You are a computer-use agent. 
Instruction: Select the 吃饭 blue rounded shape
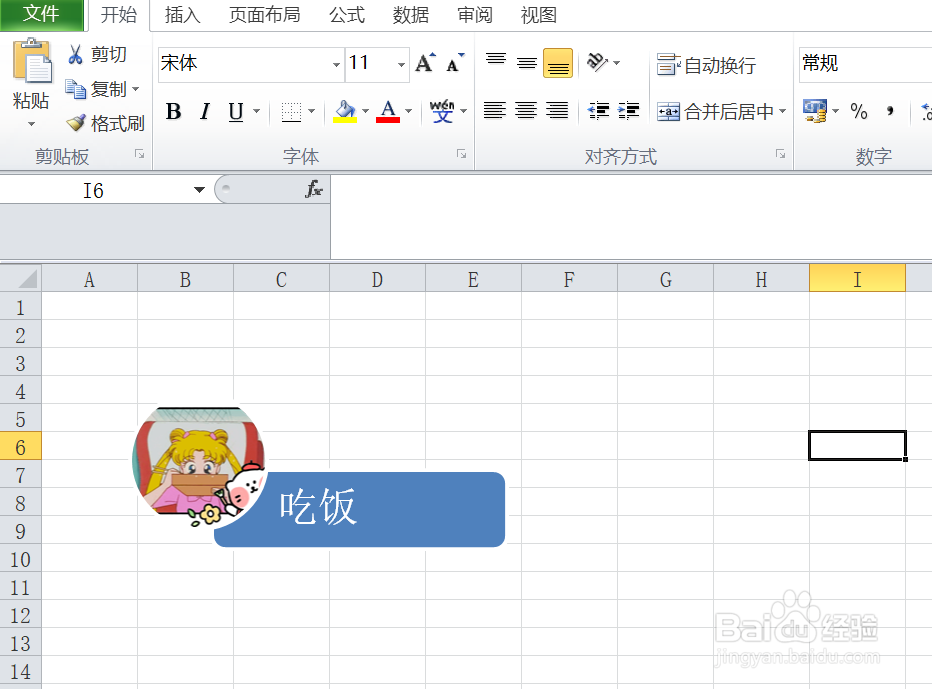(360, 509)
